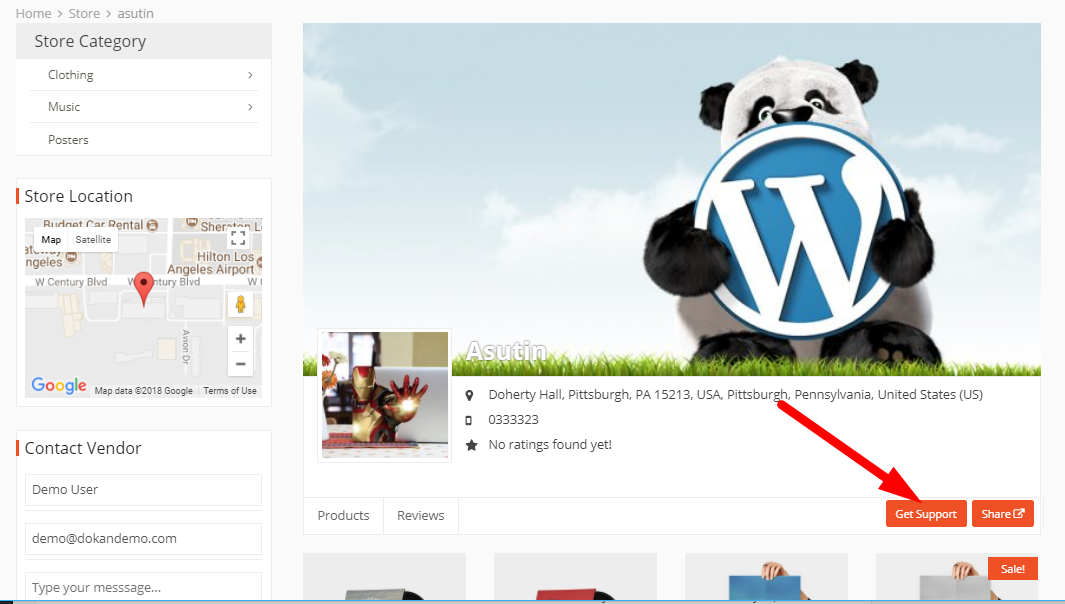Click the Street View pegman icon
Image resolution: width=1065 pixels, height=604 pixels.
pyautogui.click(x=240, y=304)
